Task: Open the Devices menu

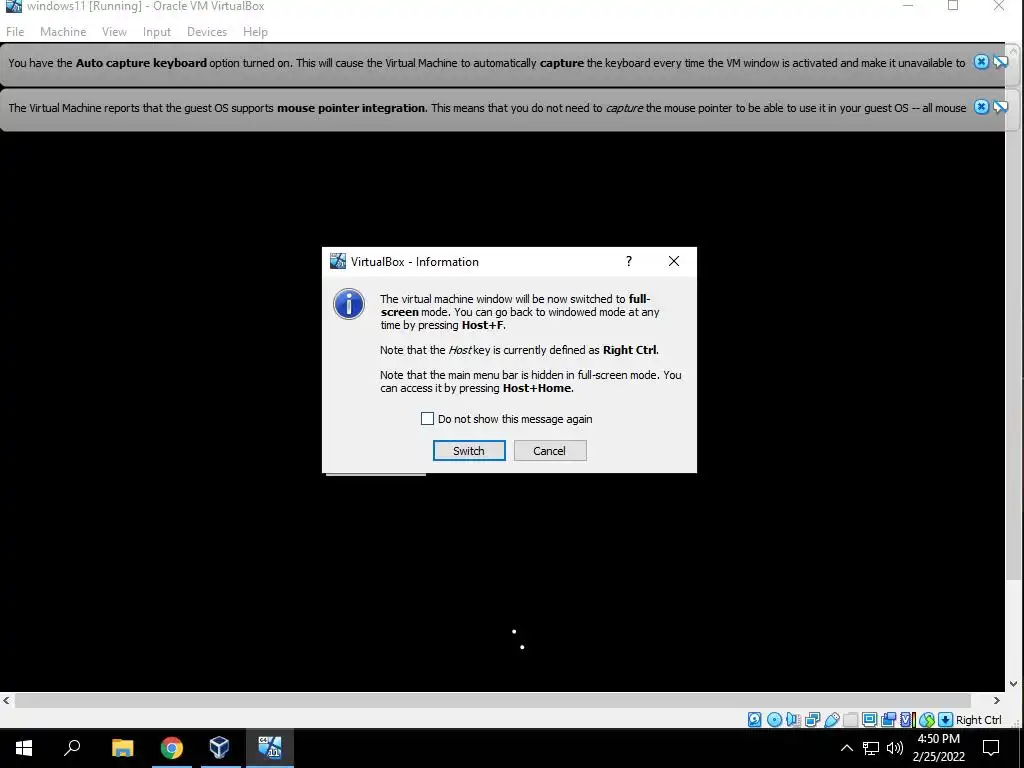Action: coord(207,31)
